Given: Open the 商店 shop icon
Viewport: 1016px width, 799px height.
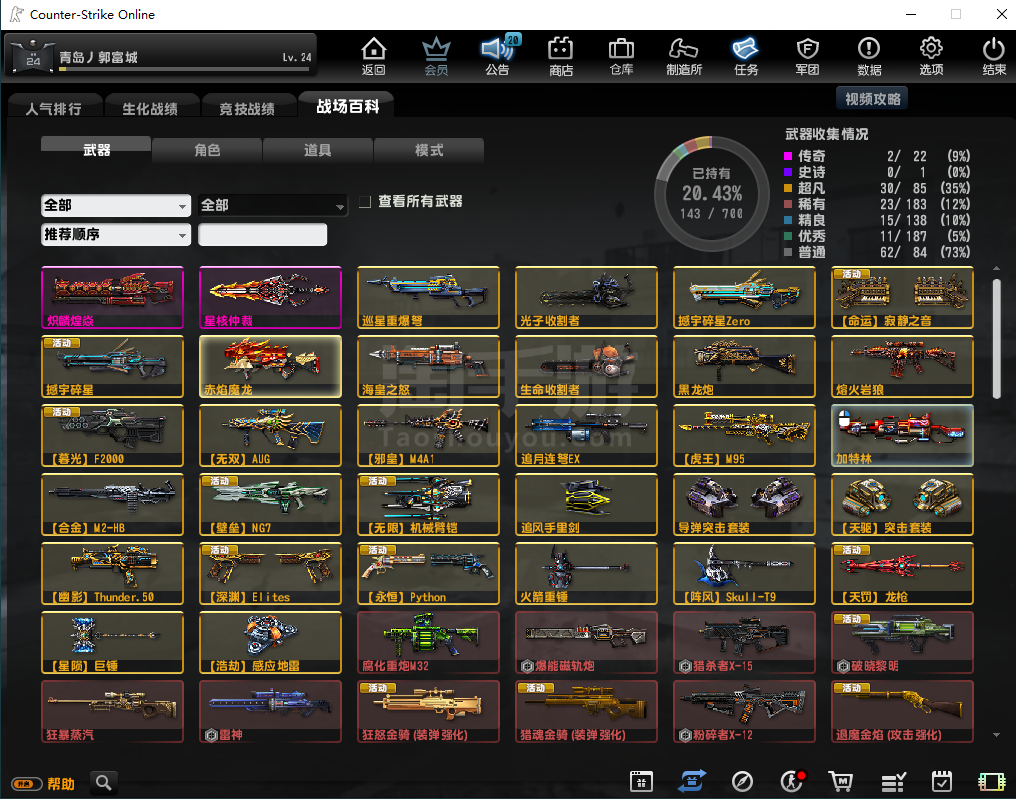Looking at the screenshot, I should (560, 56).
